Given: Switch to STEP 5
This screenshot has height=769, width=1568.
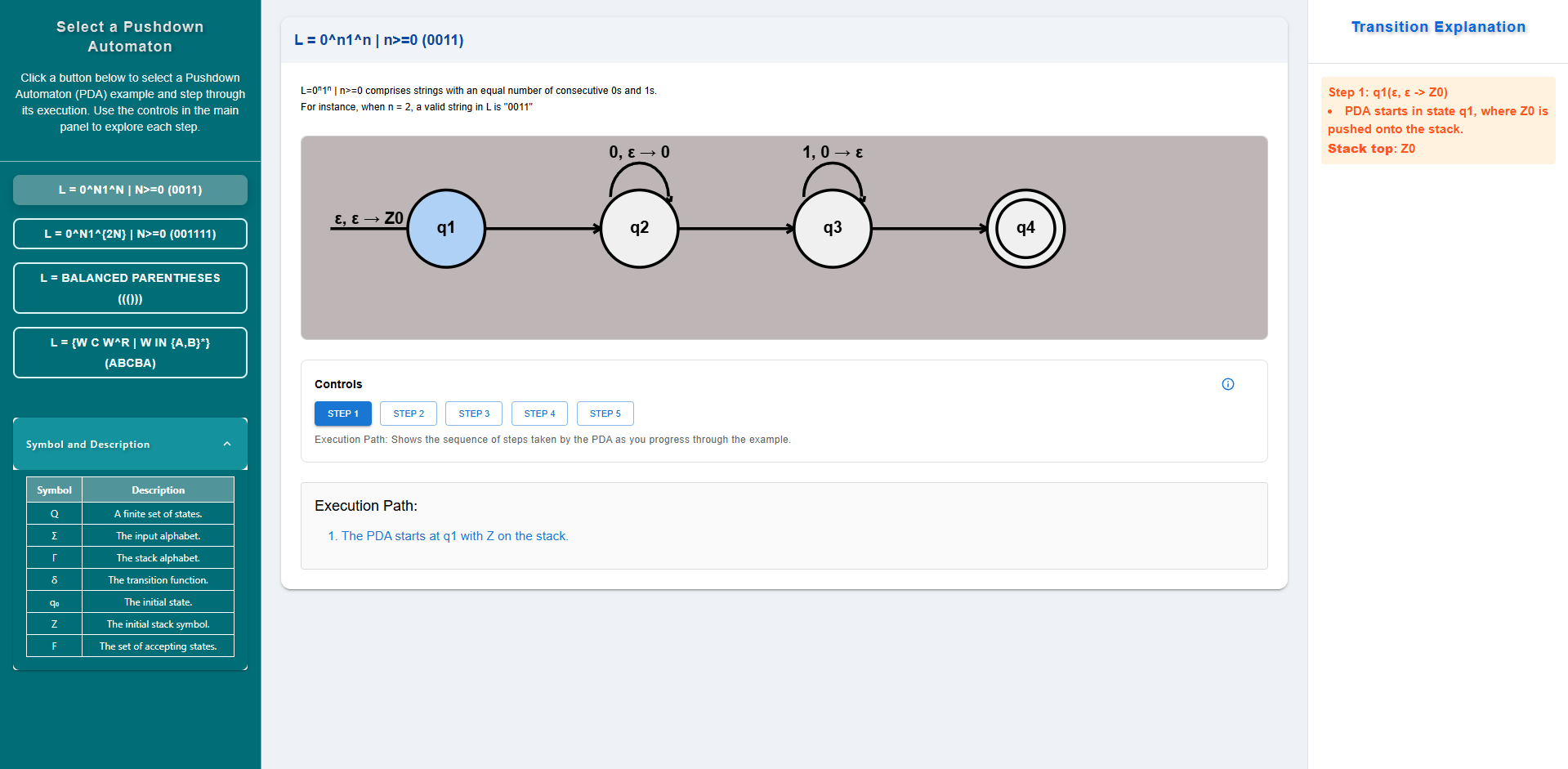Looking at the screenshot, I should tap(605, 414).
